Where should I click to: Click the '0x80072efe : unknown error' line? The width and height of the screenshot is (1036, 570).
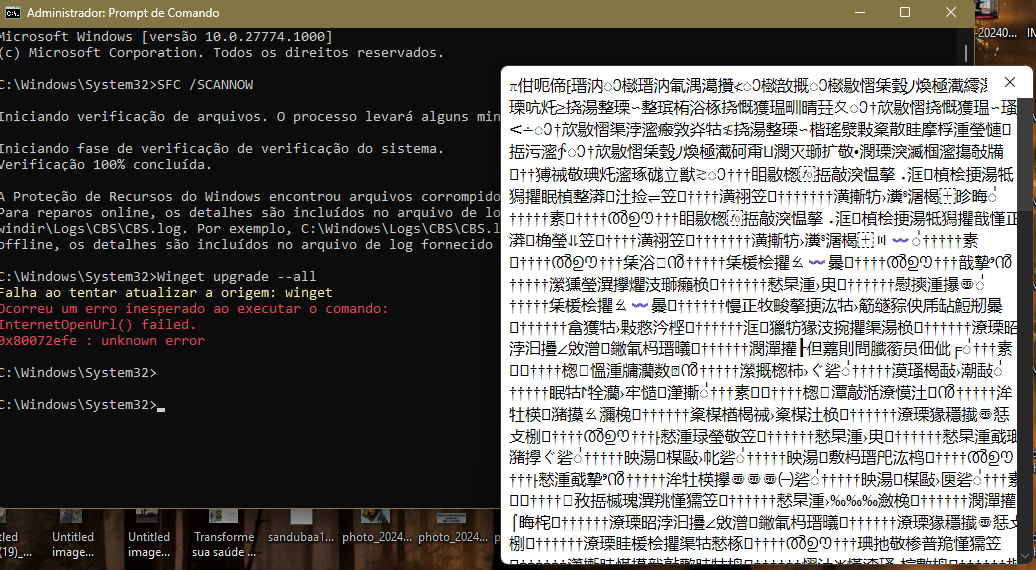point(102,340)
